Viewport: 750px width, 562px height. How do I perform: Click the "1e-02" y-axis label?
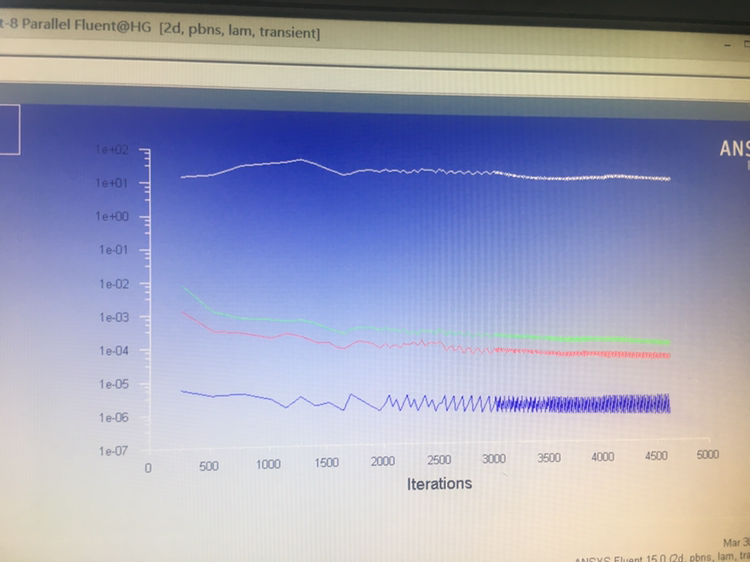pos(114,284)
